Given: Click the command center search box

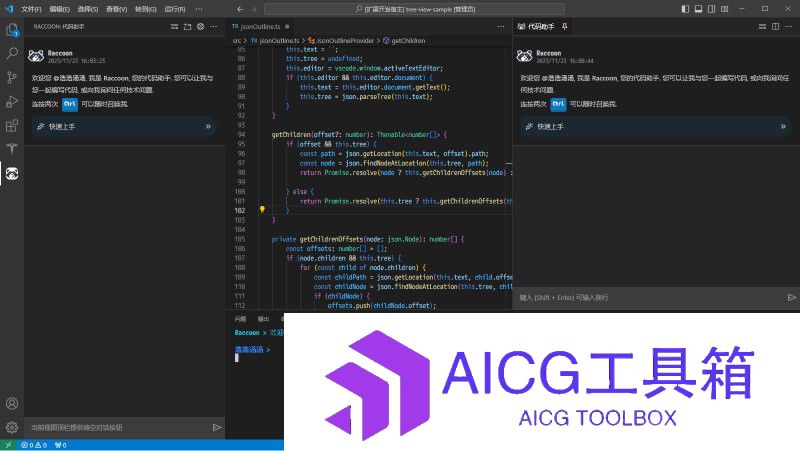Looking at the screenshot, I should pos(414,9).
